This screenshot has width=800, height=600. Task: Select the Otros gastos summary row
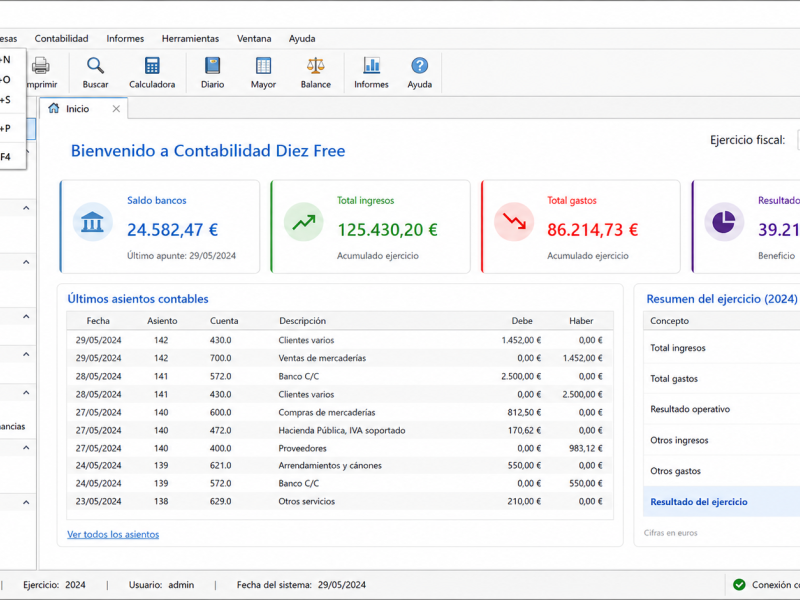722,471
